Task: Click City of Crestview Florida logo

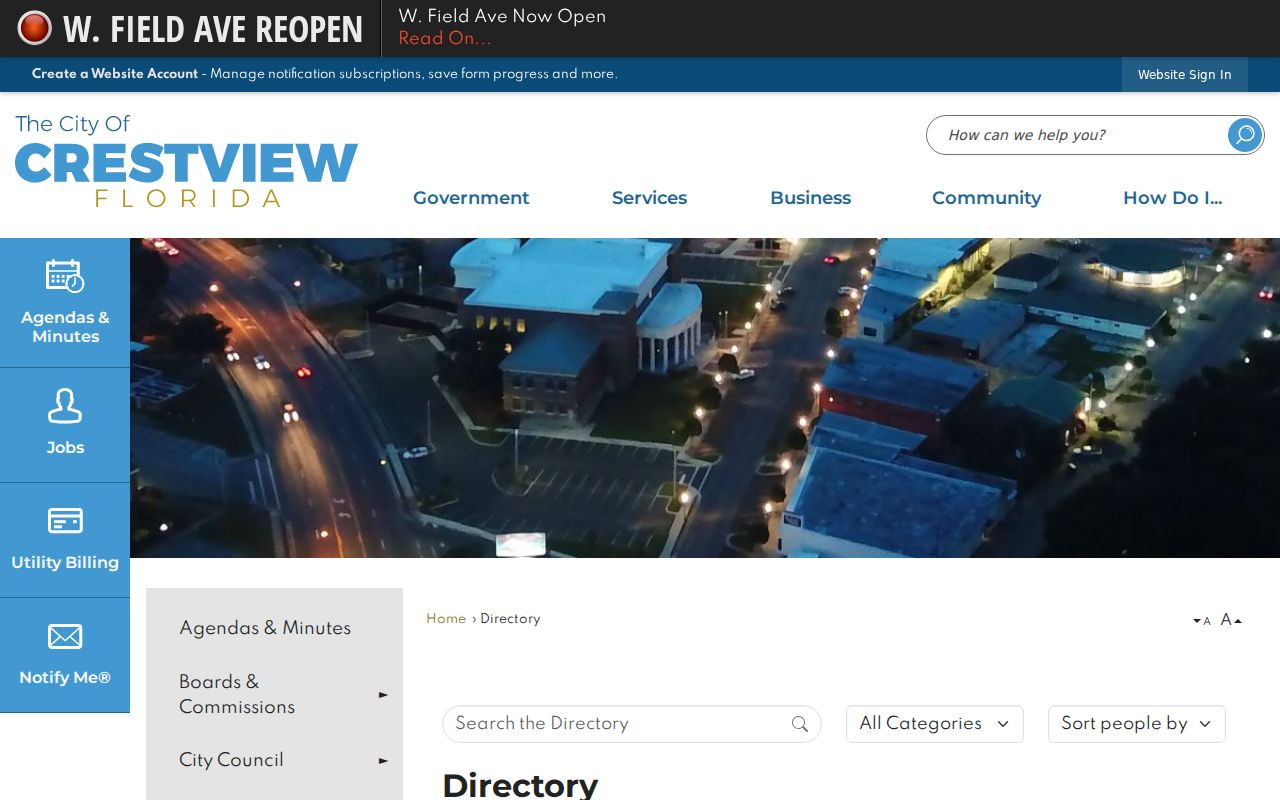Action: pos(186,160)
